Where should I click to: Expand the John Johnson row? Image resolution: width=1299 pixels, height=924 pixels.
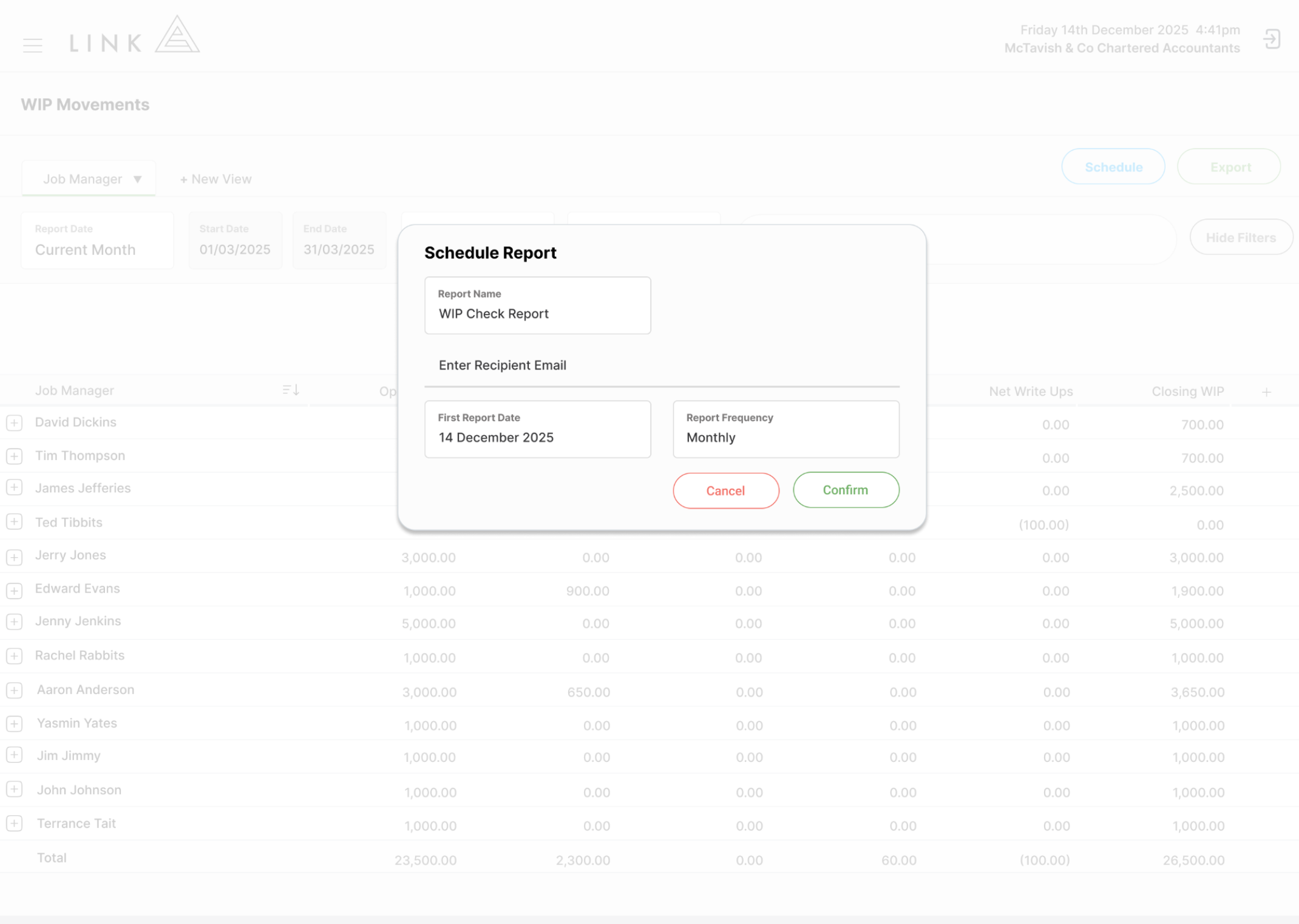click(x=15, y=789)
